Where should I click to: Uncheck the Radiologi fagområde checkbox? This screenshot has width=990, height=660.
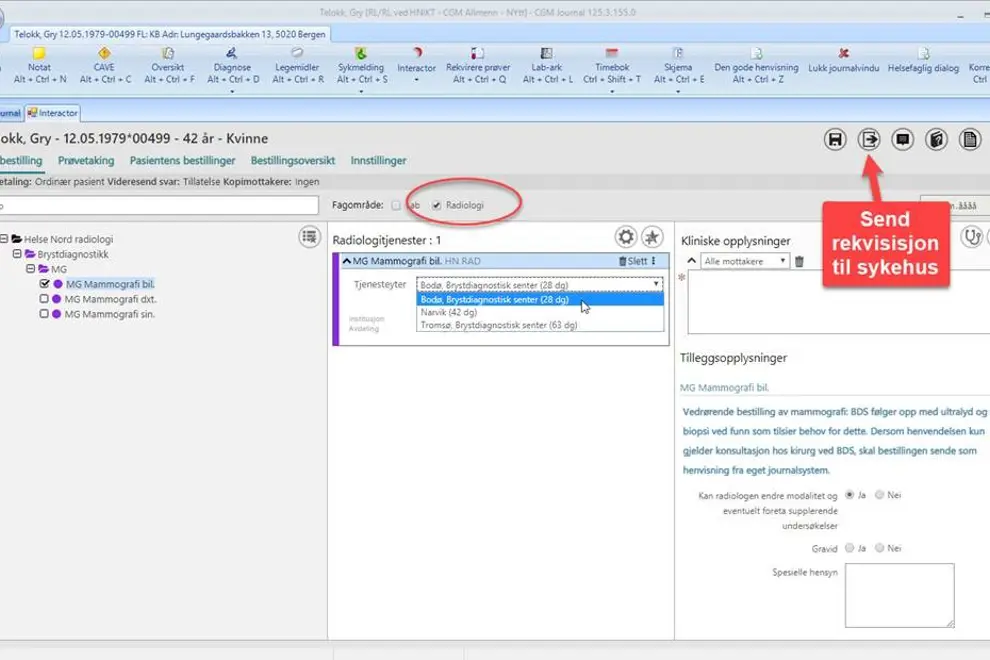[436, 203]
